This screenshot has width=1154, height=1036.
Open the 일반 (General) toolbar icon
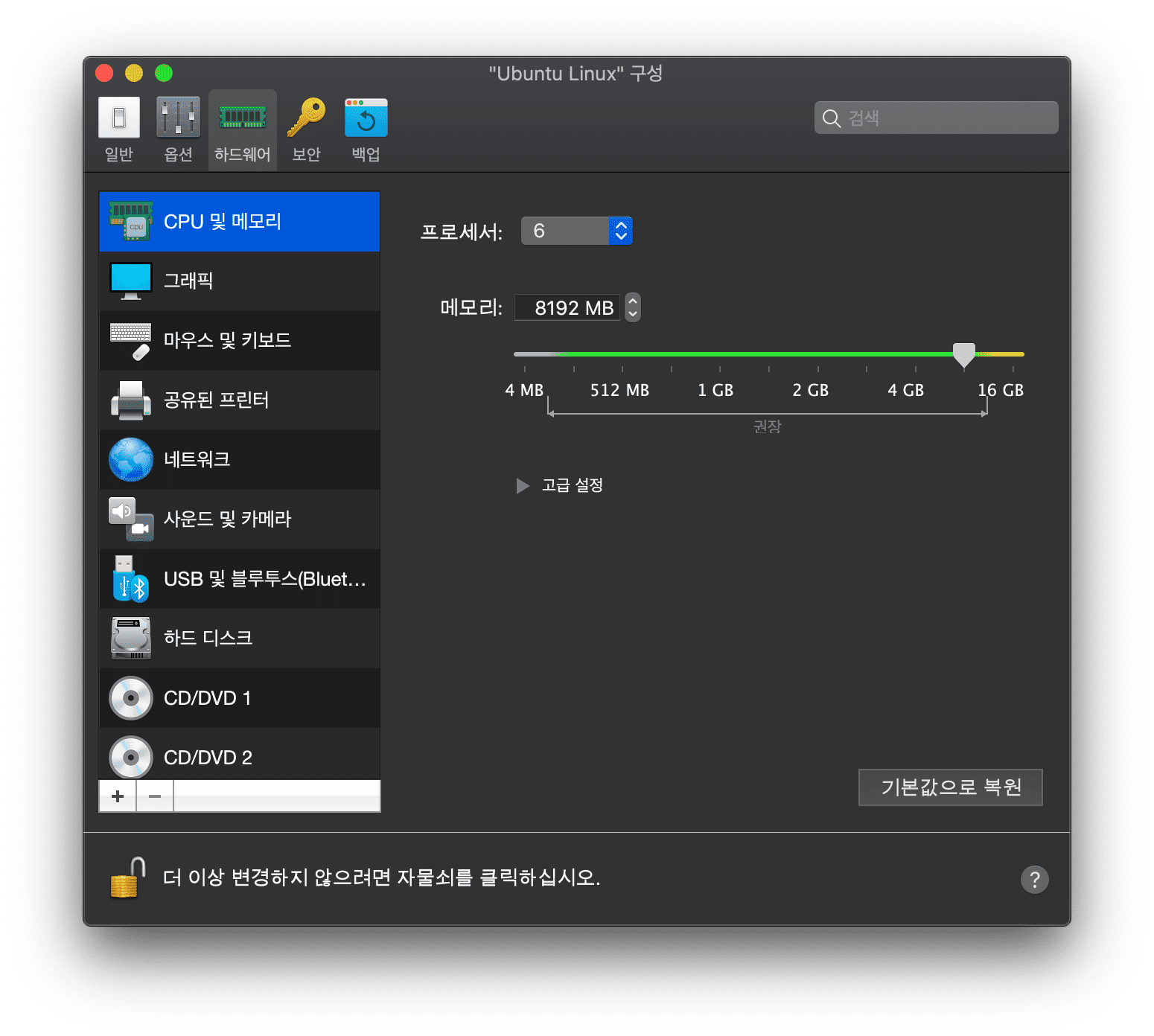119,118
